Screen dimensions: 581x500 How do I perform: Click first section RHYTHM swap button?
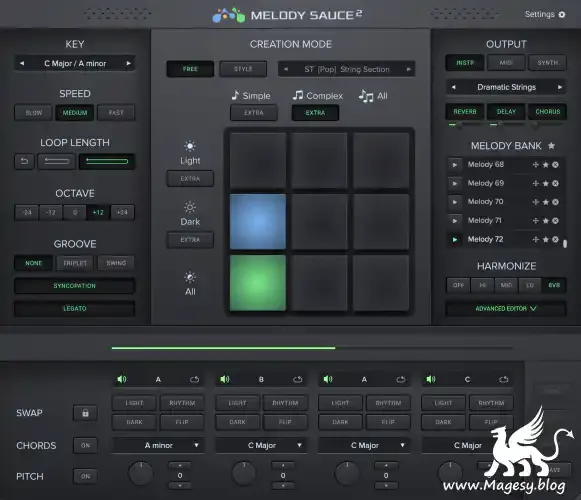click(182, 403)
